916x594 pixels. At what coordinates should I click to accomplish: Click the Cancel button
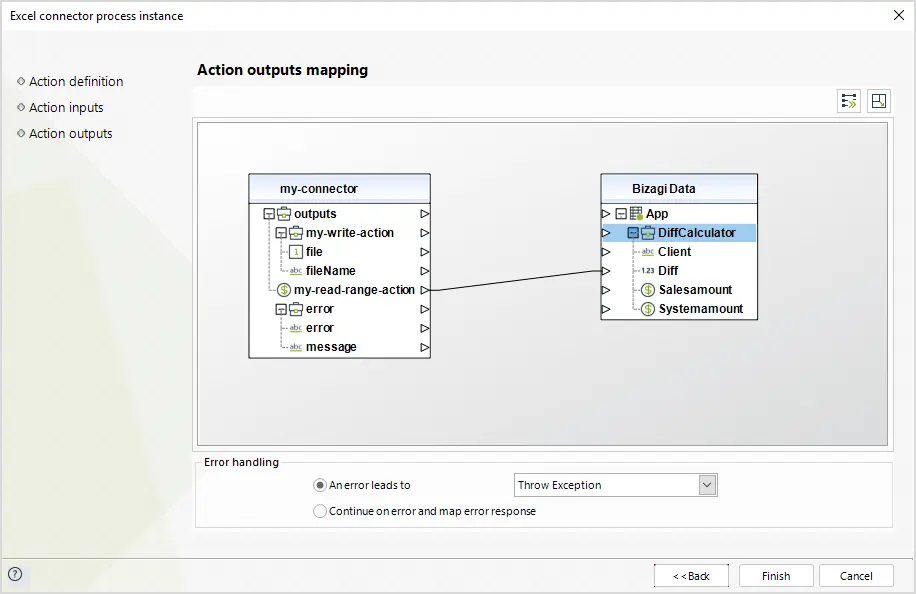(x=856, y=576)
